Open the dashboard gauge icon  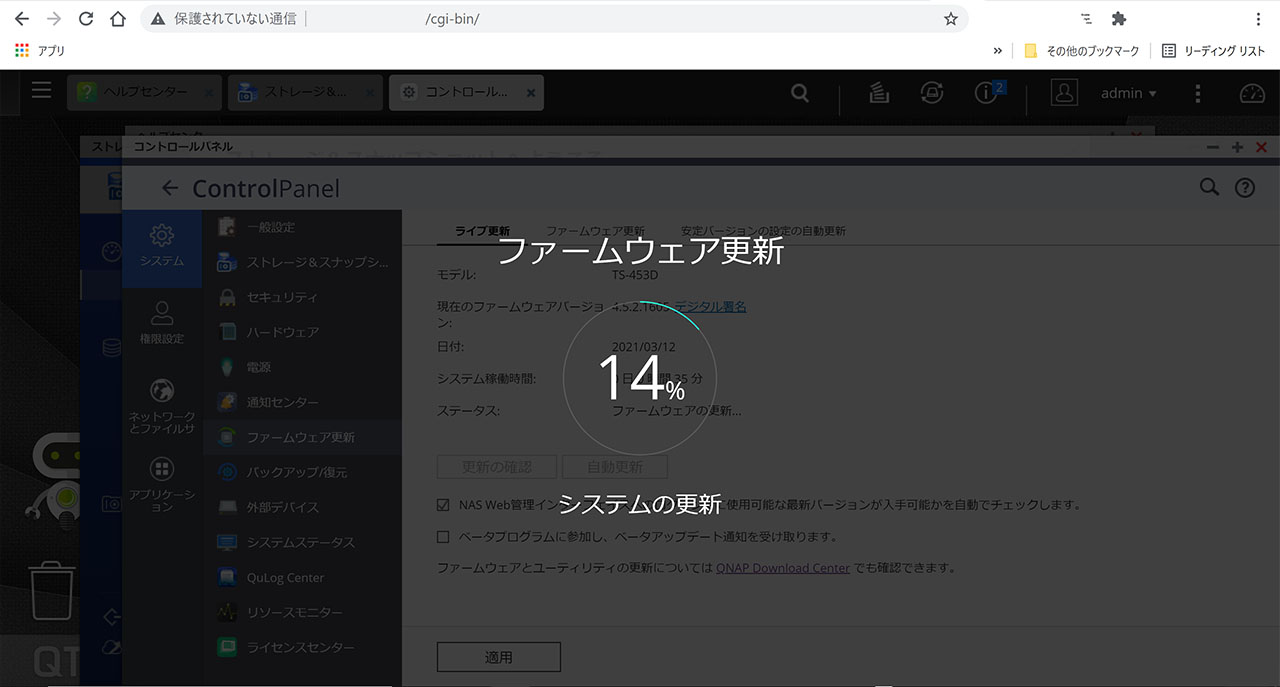(x=1252, y=93)
